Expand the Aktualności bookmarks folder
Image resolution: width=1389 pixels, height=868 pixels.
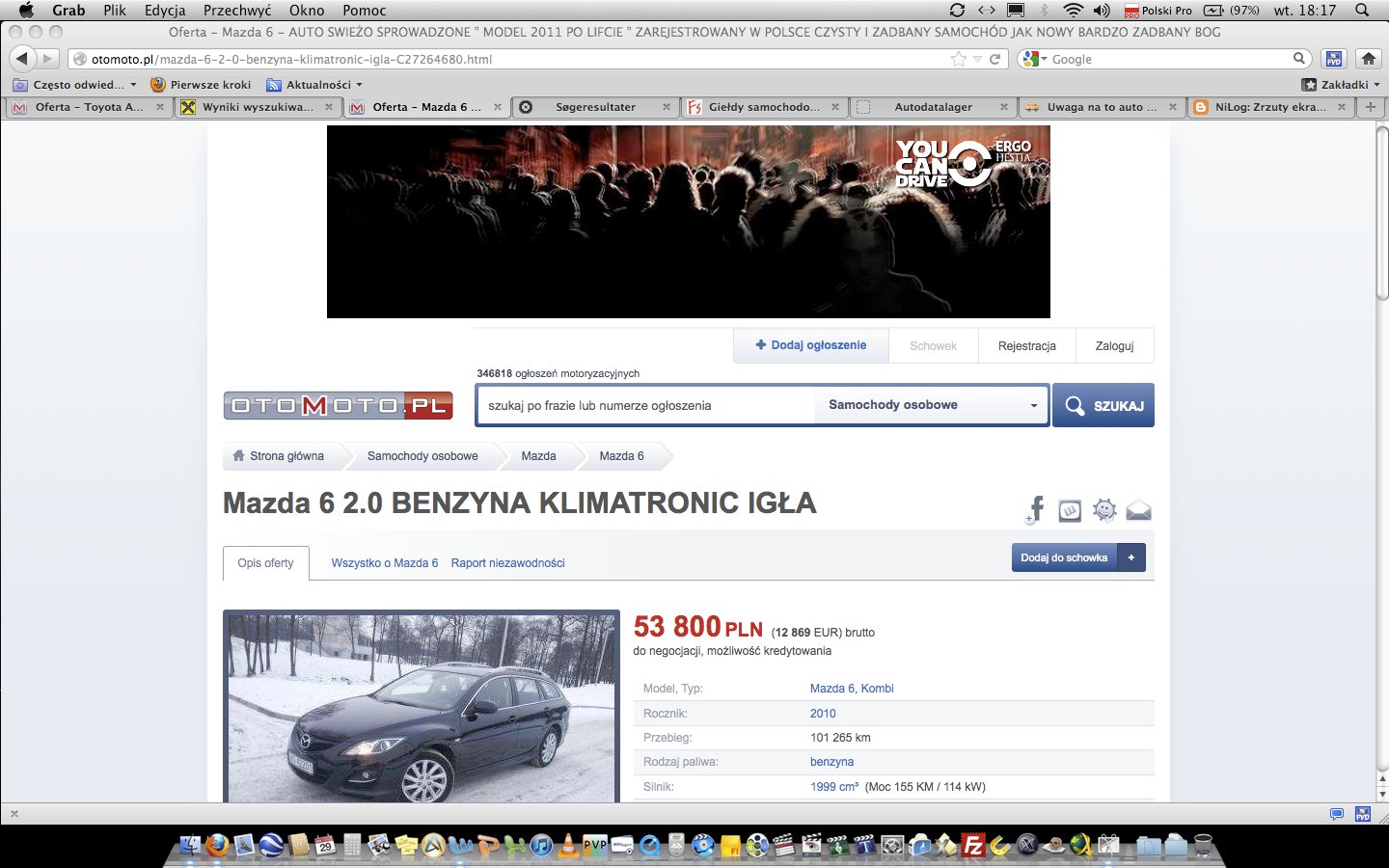tap(314, 85)
